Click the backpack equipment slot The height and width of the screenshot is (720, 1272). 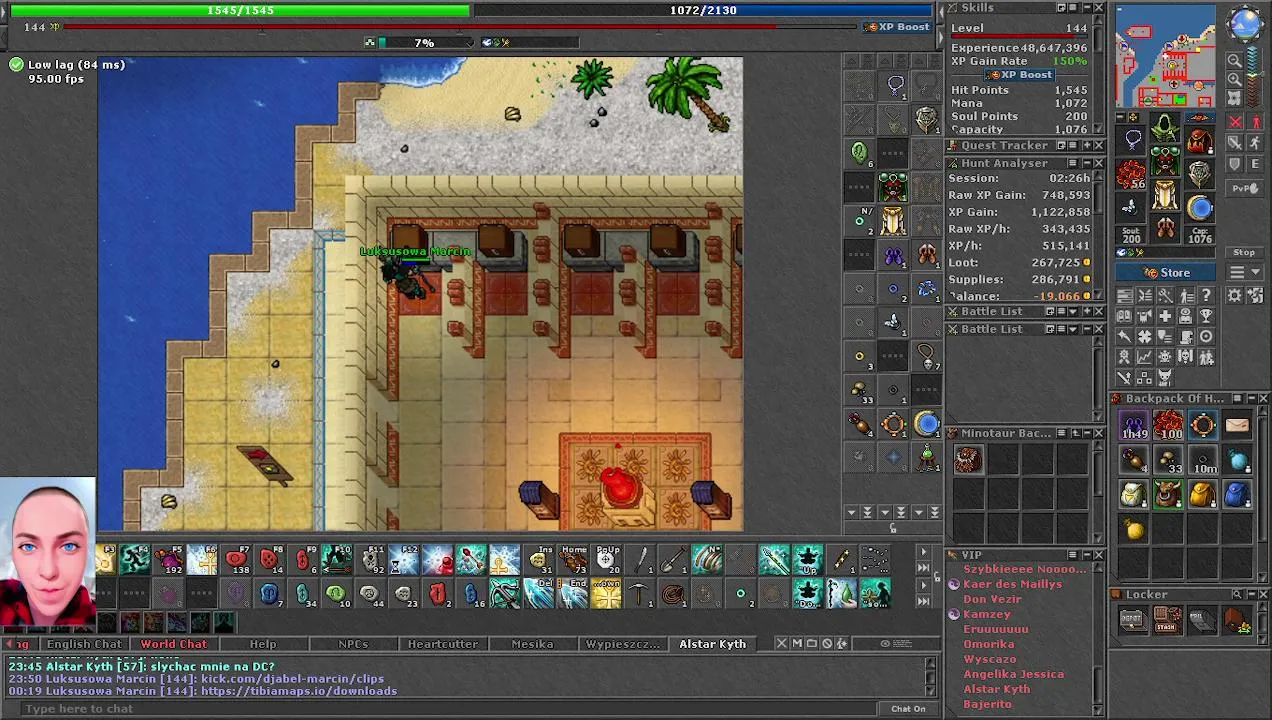[x=1200, y=141]
